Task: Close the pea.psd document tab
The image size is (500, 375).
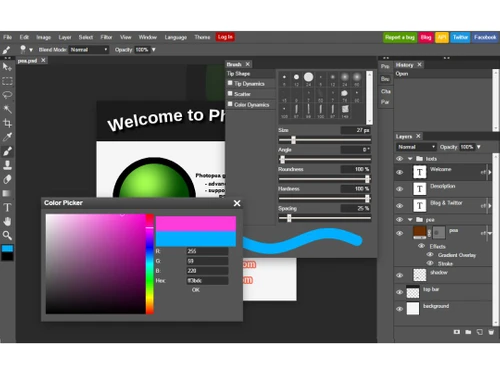Action: (43, 60)
